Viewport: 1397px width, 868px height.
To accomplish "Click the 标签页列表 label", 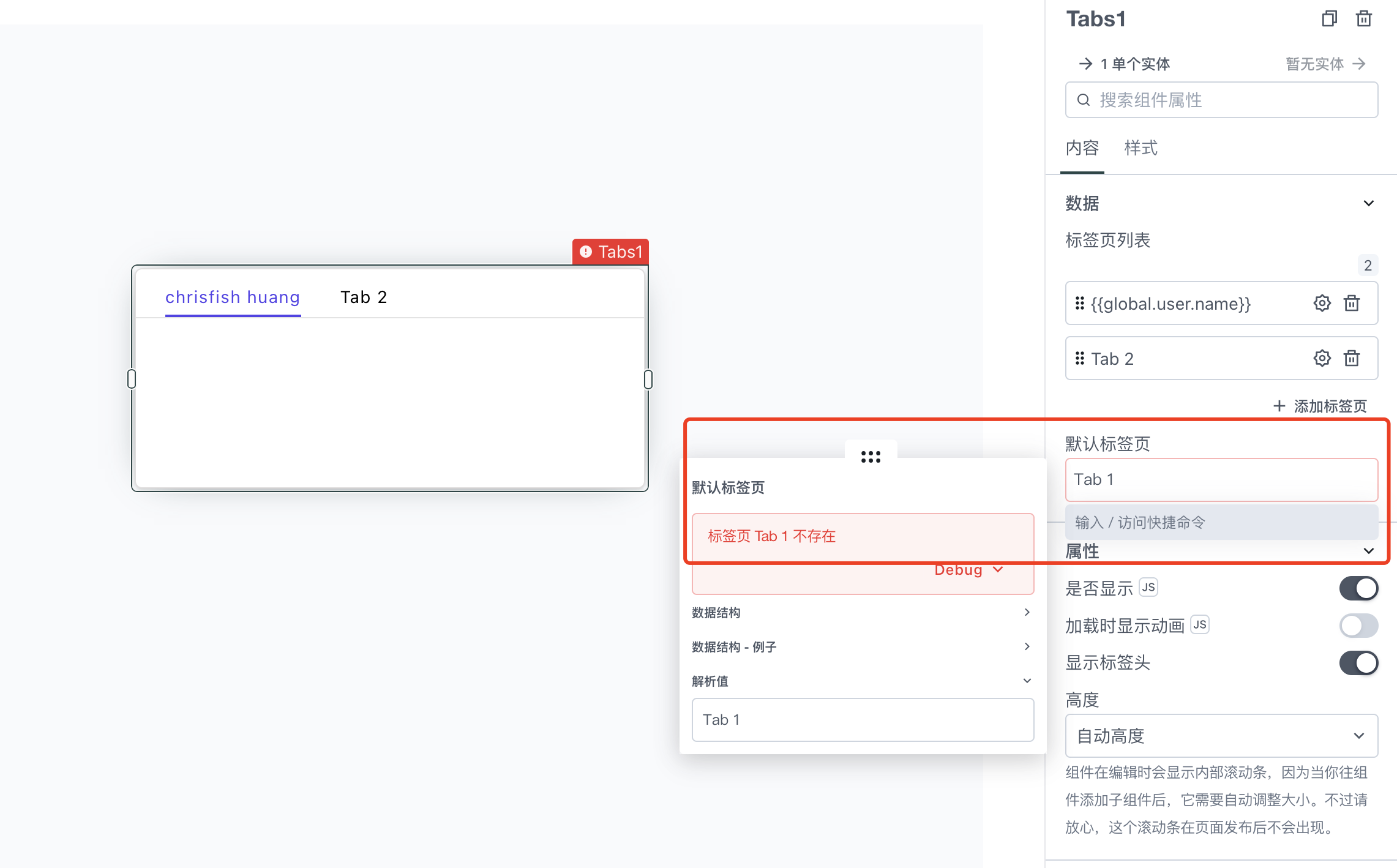I will (x=1107, y=240).
